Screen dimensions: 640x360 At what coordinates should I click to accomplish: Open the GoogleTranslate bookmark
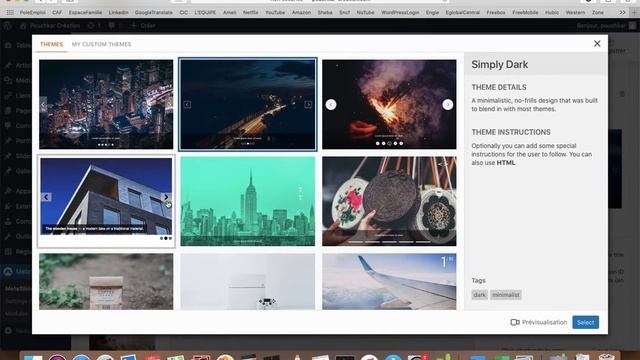click(153, 12)
